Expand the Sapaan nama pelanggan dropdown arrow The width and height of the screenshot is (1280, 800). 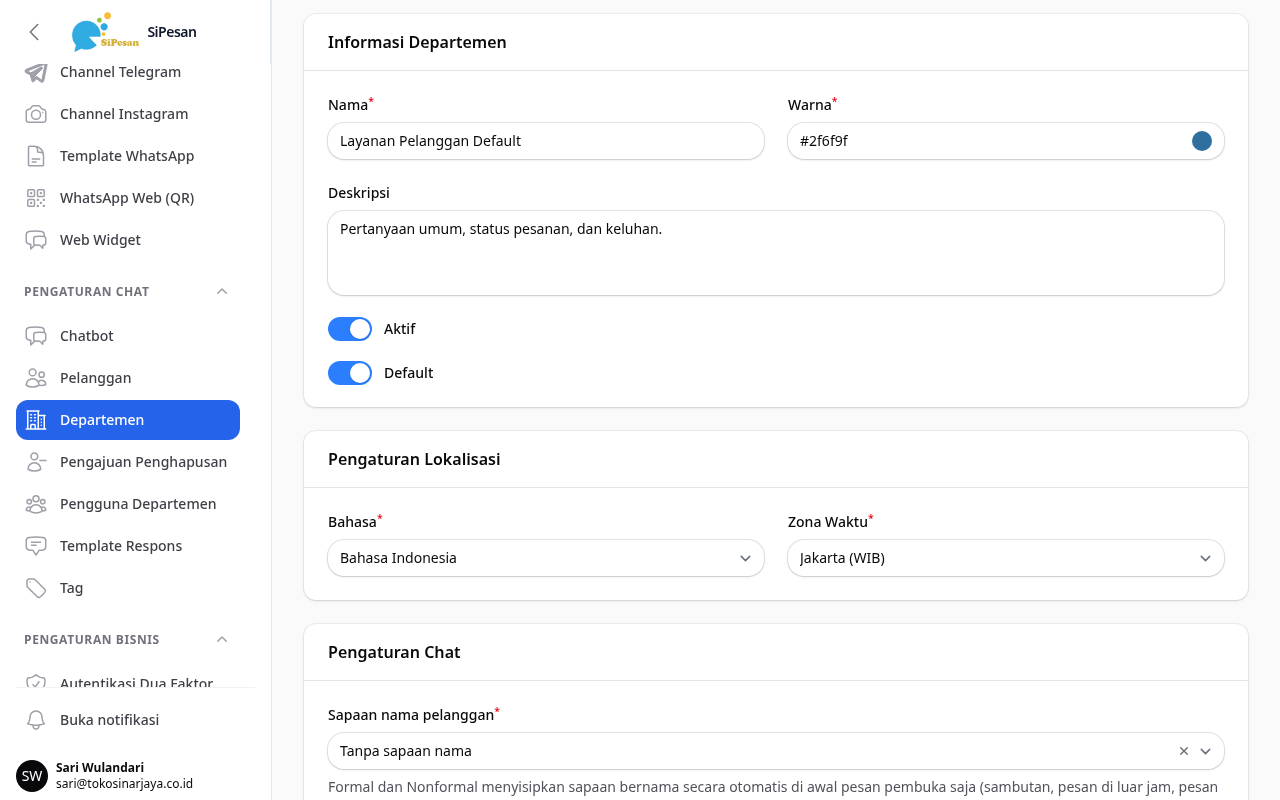[1206, 751]
